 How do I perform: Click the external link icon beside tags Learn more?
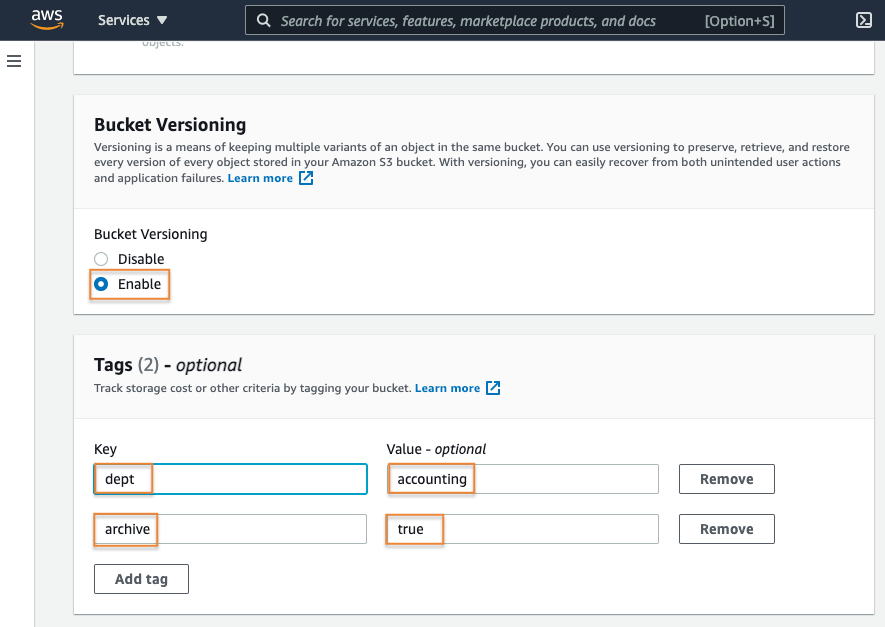pos(492,388)
